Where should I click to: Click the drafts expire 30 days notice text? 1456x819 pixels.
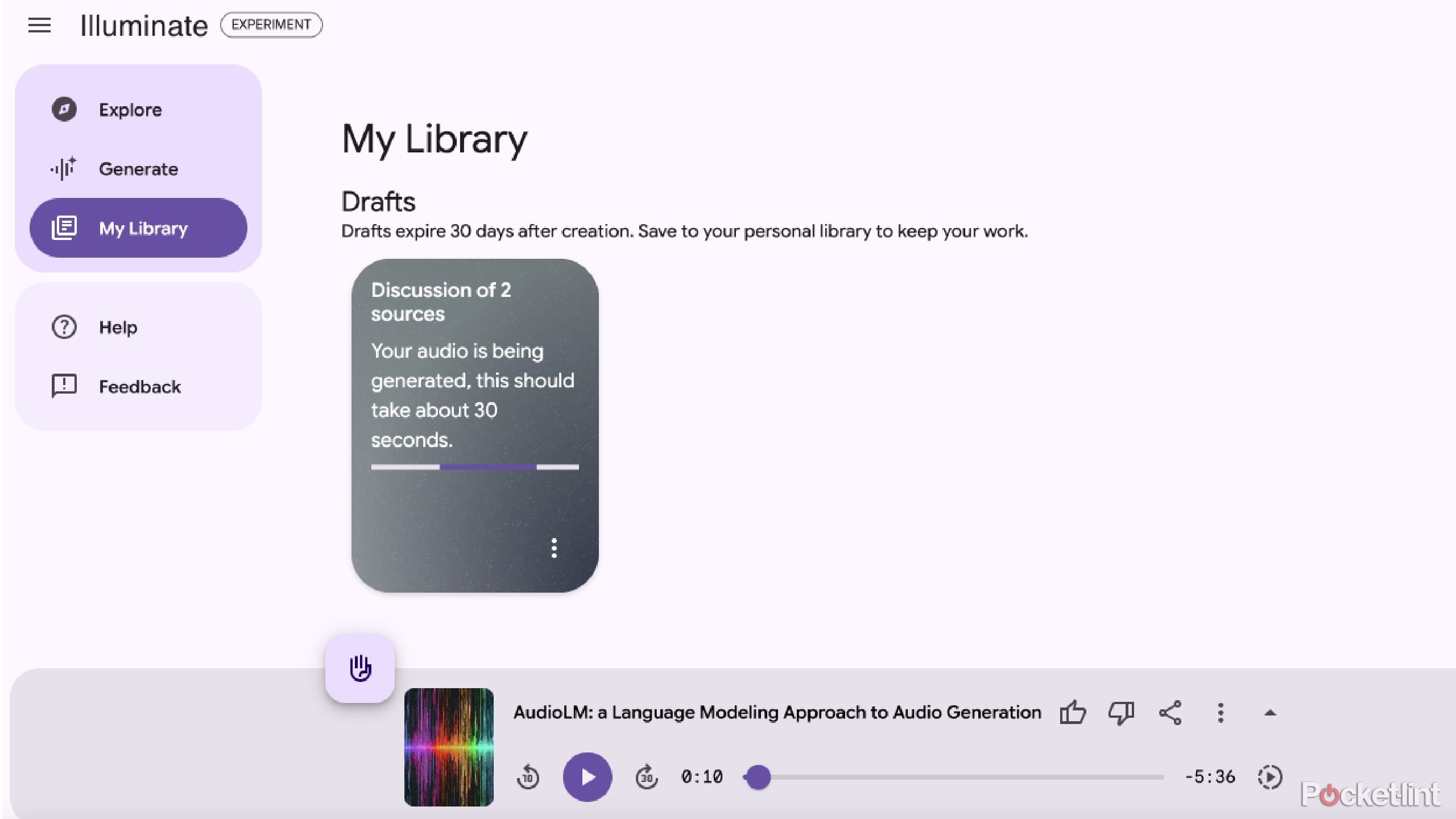[685, 231]
